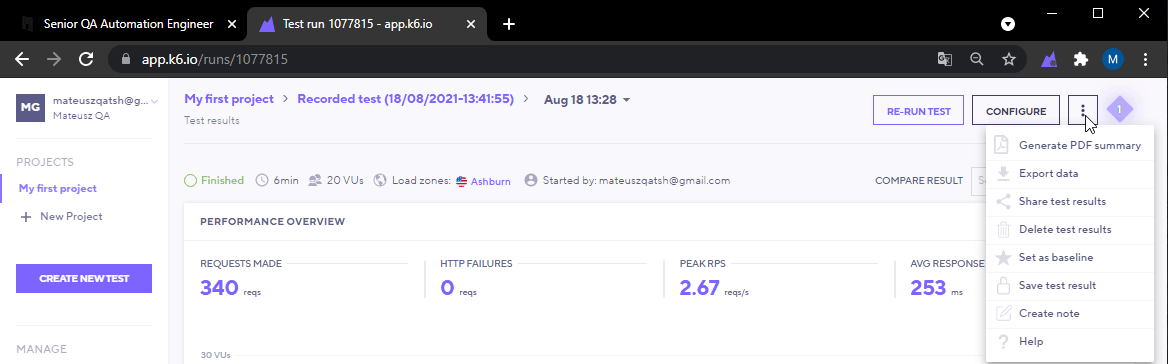
Task: Select My first project in sidebar
Action: point(58,188)
